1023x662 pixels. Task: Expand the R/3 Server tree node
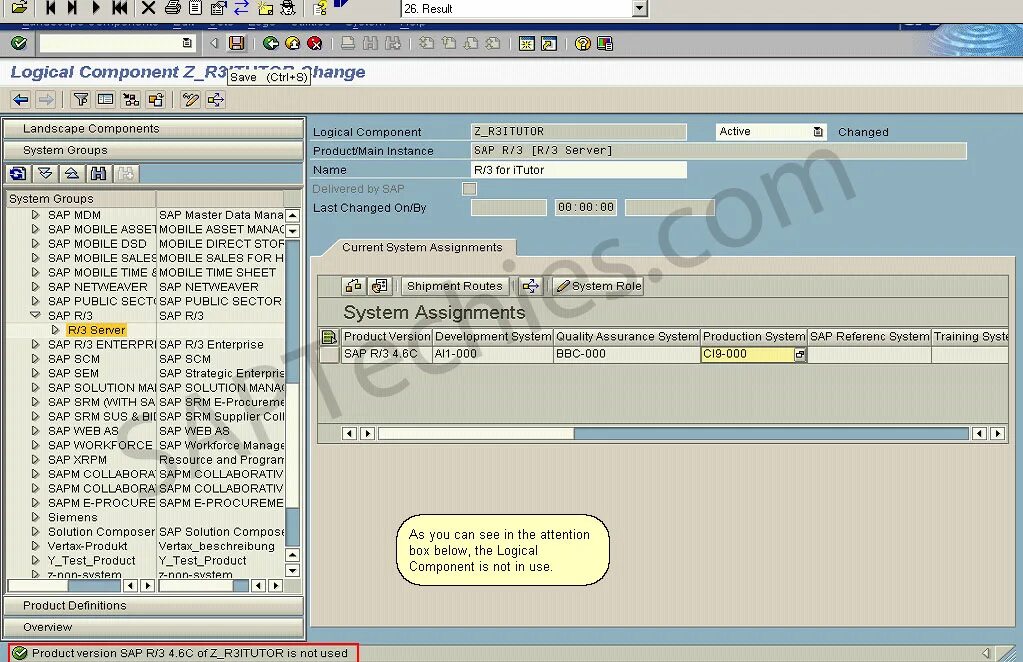pos(55,330)
